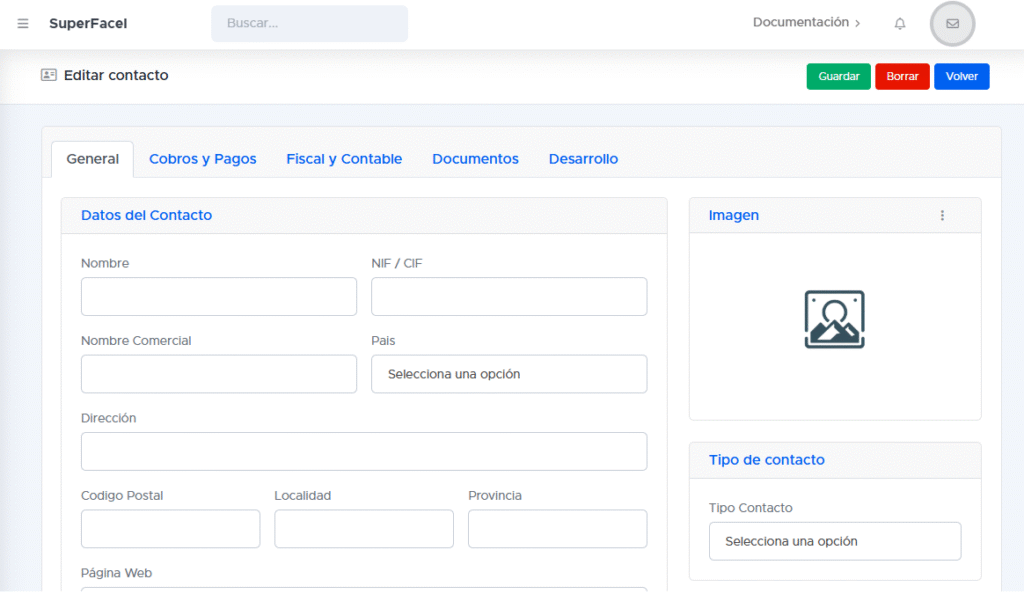Click the notifications bell icon
The height and width of the screenshot is (616, 1024).
(x=900, y=24)
